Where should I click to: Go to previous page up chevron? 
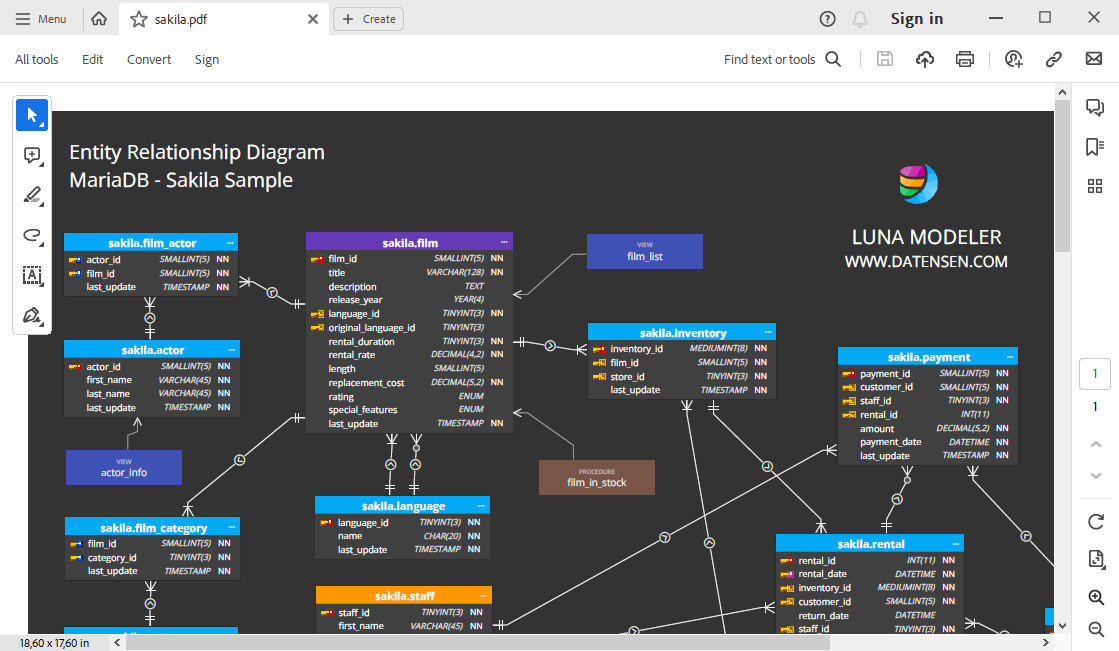(1095, 444)
